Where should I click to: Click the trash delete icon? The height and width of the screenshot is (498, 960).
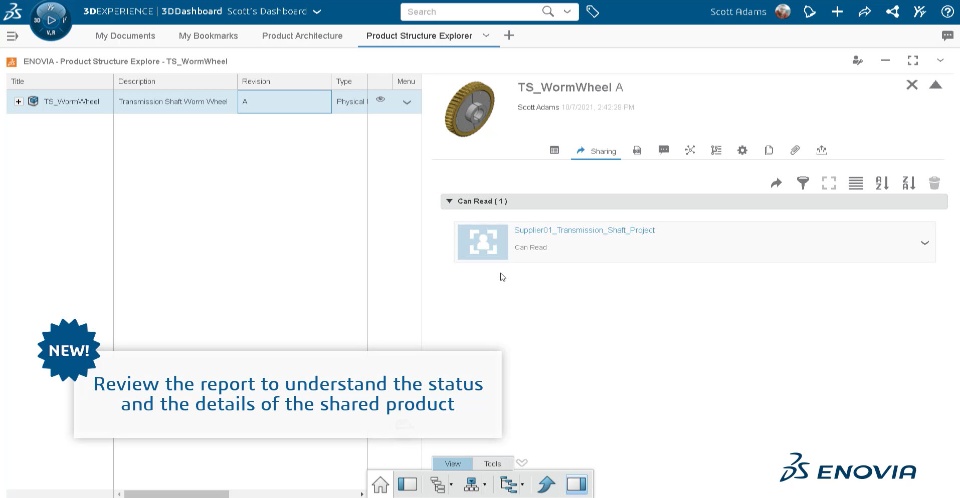(934, 183)
